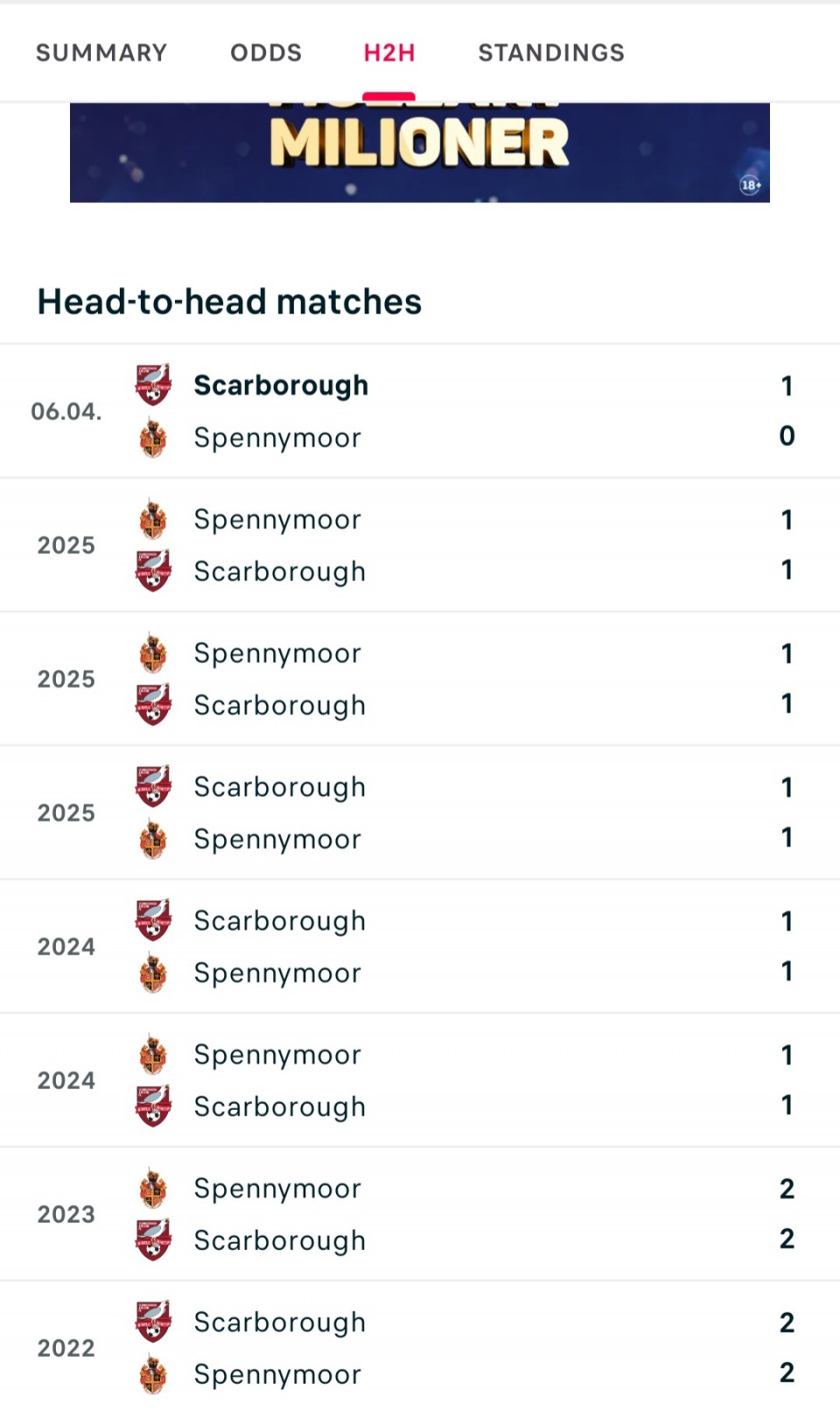Open the SUMMARY tab

pyautogui.click(x=101, y=53)
